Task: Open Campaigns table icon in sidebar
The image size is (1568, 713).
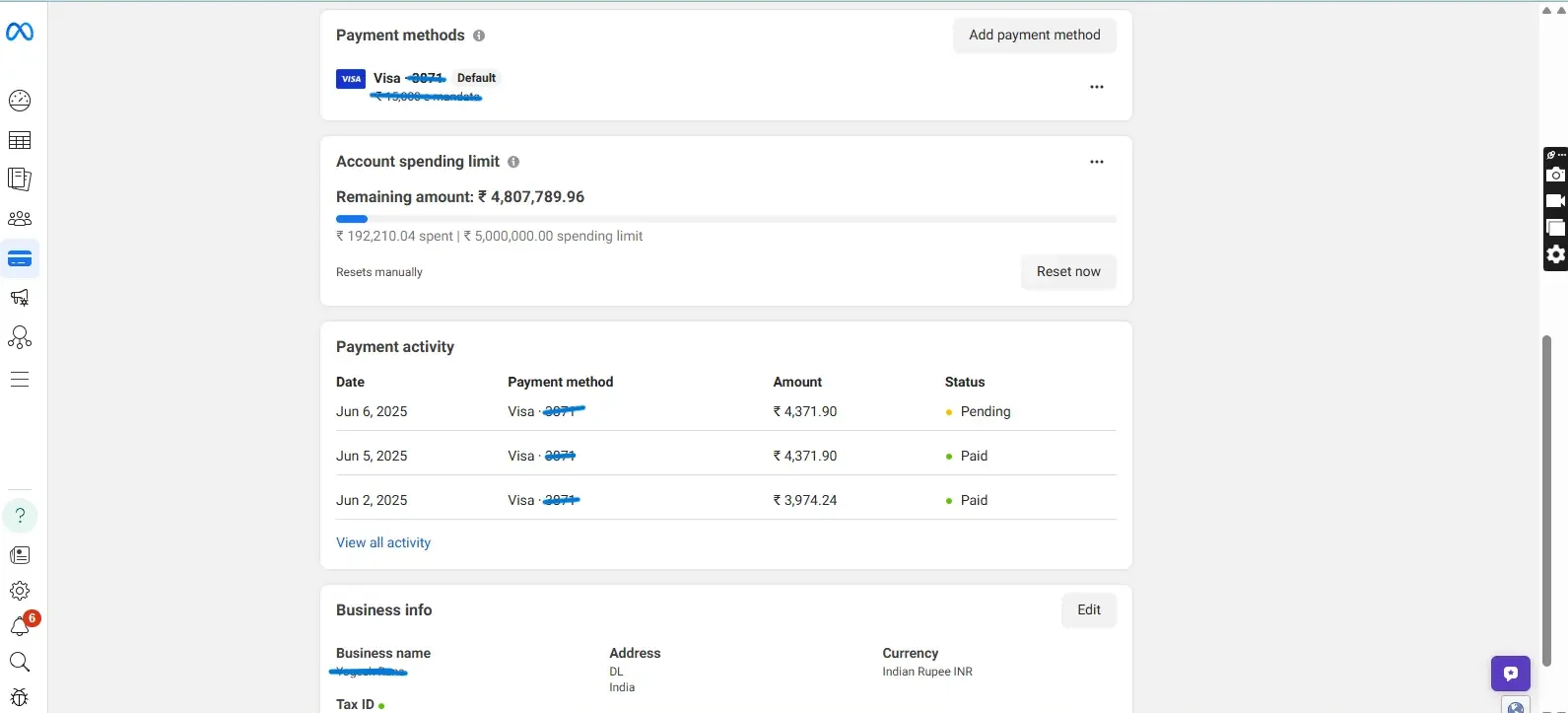Action: [x=20, y=140]
